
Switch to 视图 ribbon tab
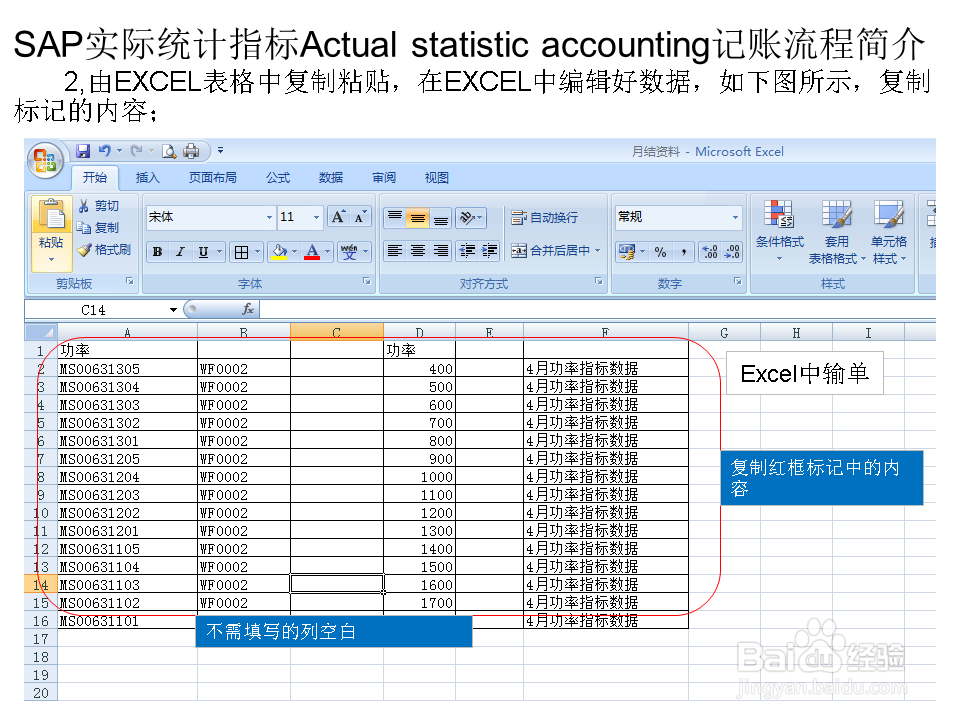pyautogui.click(x=437, y=178)
